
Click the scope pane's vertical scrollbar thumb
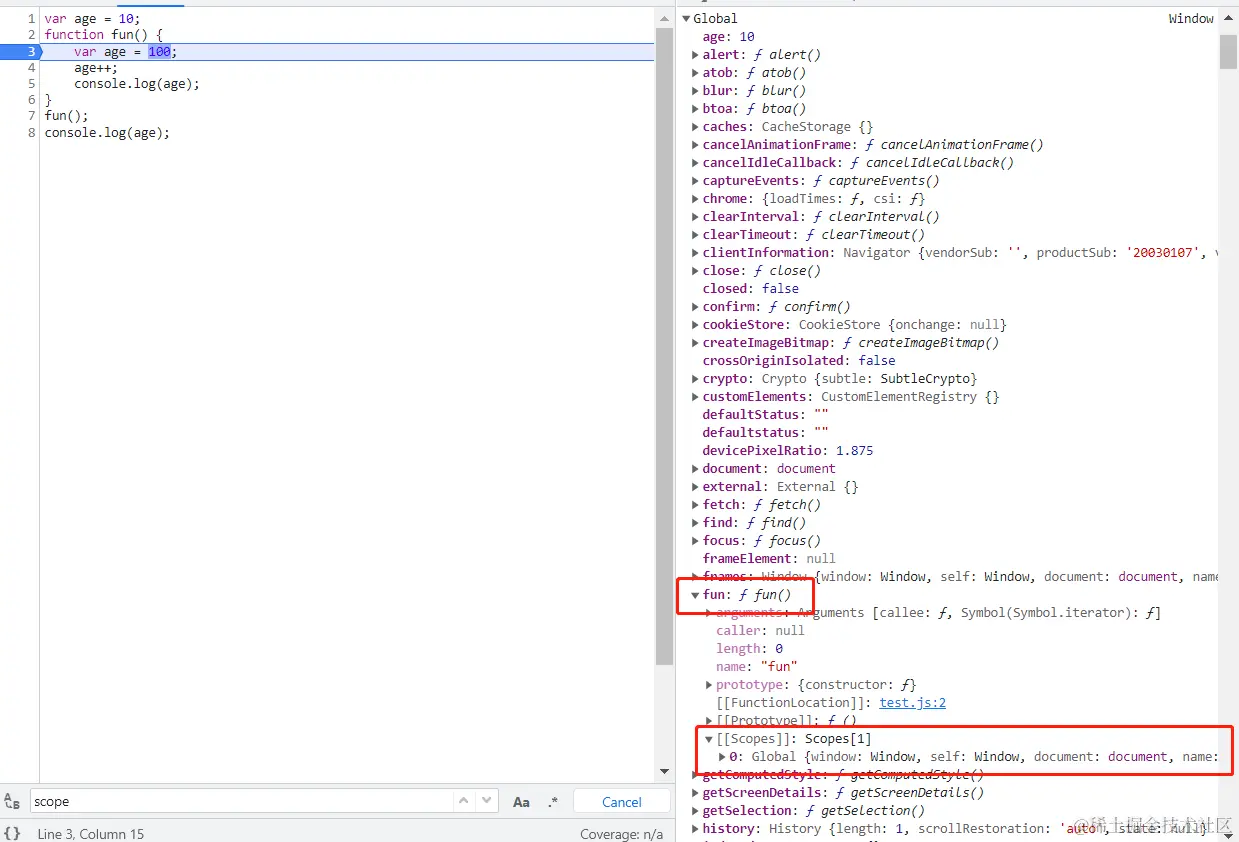pyautogui.click(x=1228, y=50)
